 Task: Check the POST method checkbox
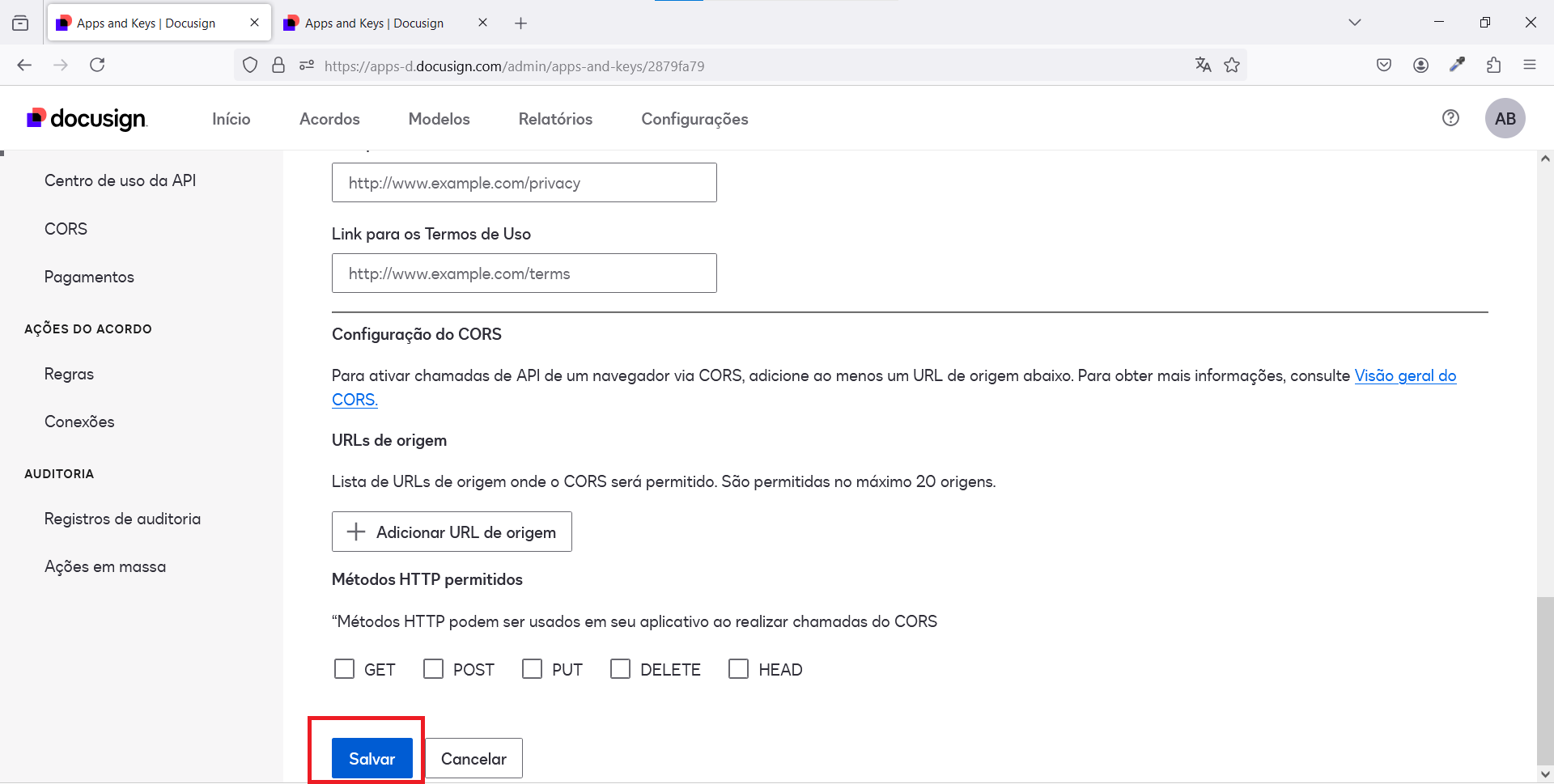(434, 669)
